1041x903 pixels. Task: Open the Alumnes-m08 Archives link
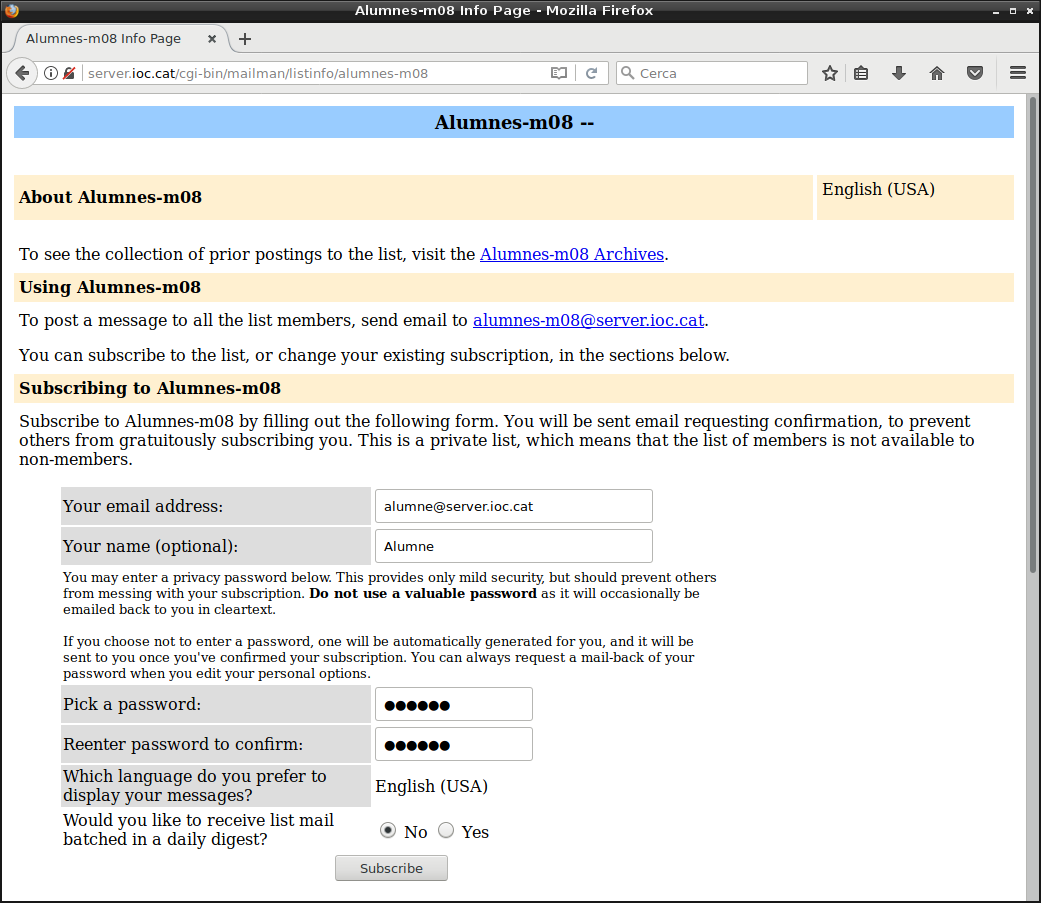coord(572,254)
